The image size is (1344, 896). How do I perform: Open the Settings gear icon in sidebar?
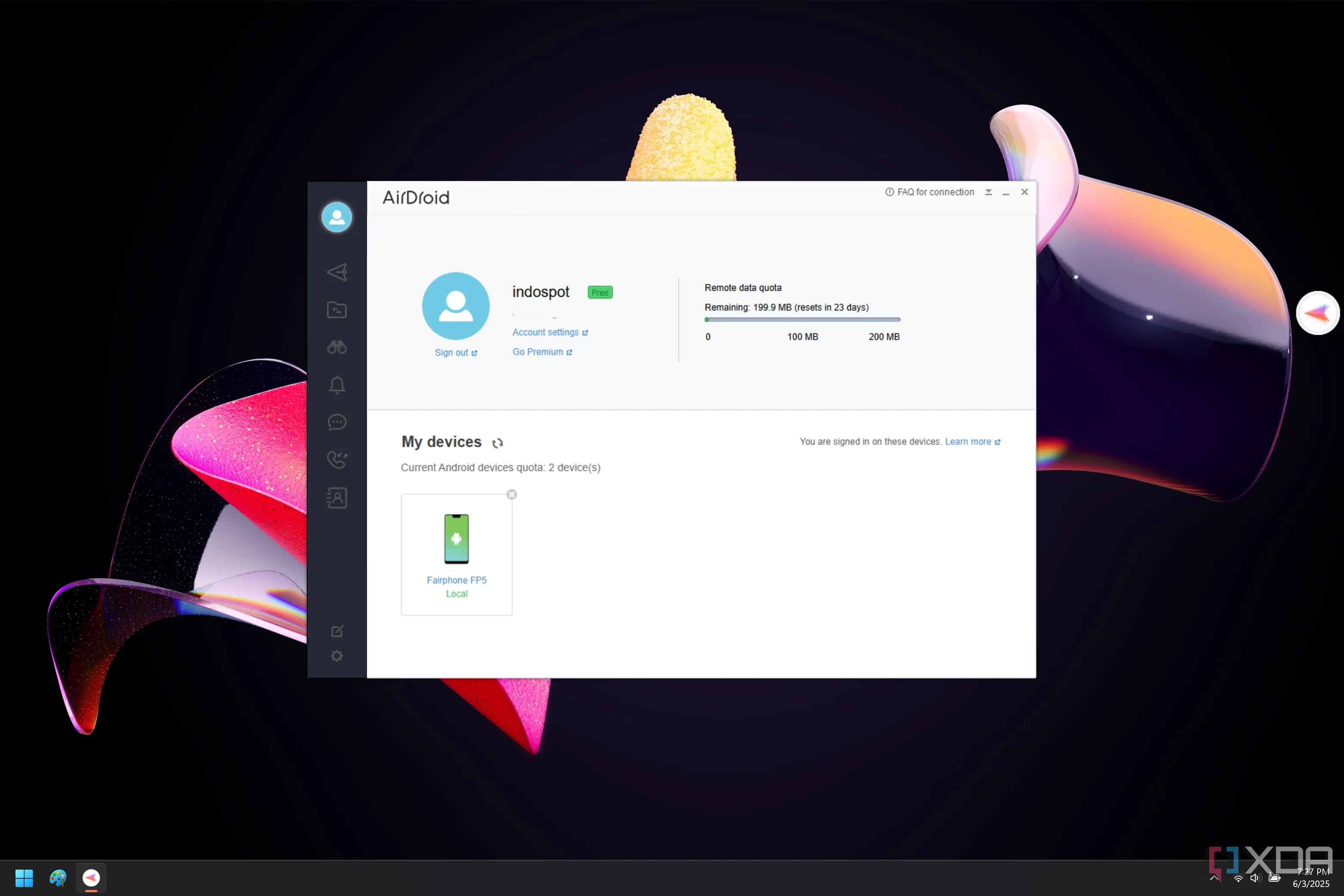[337, 656]
